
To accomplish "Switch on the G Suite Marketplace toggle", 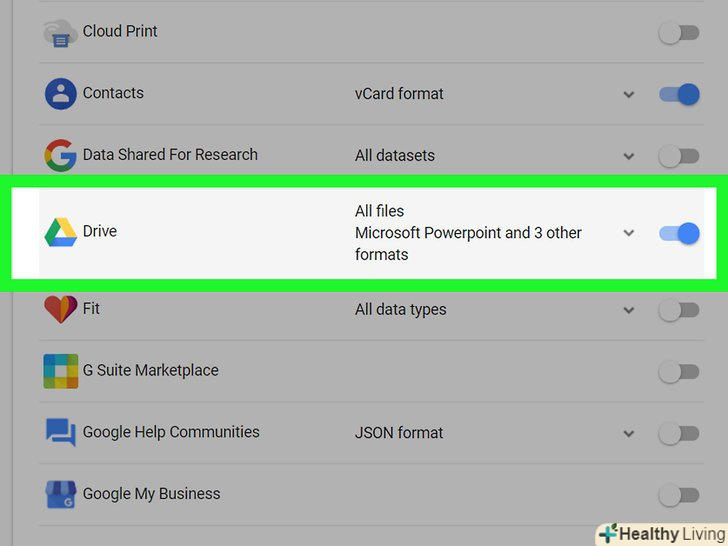I will coord(679,372).
